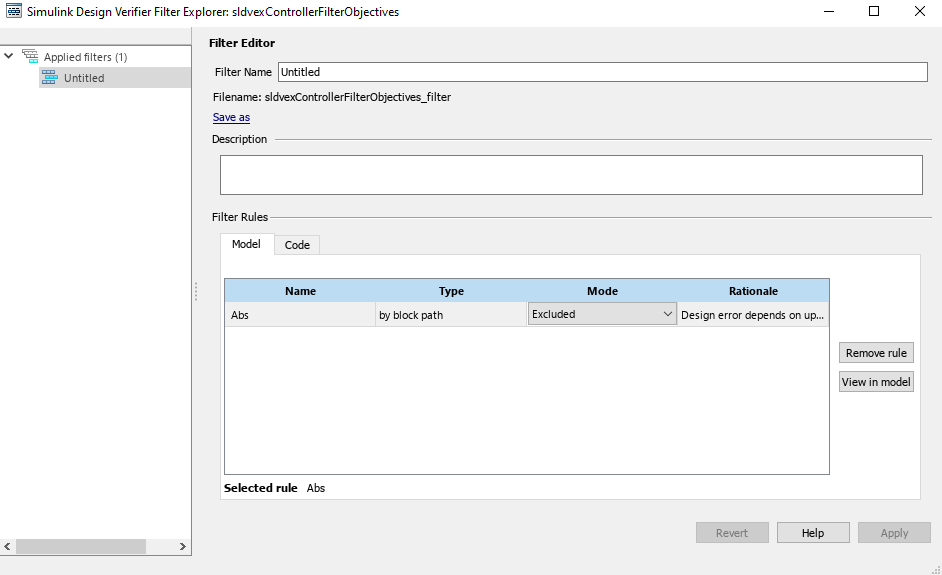Click the Untitled filter icon in the tree
This screenshot has height=575, width=942.
[49, 78]
